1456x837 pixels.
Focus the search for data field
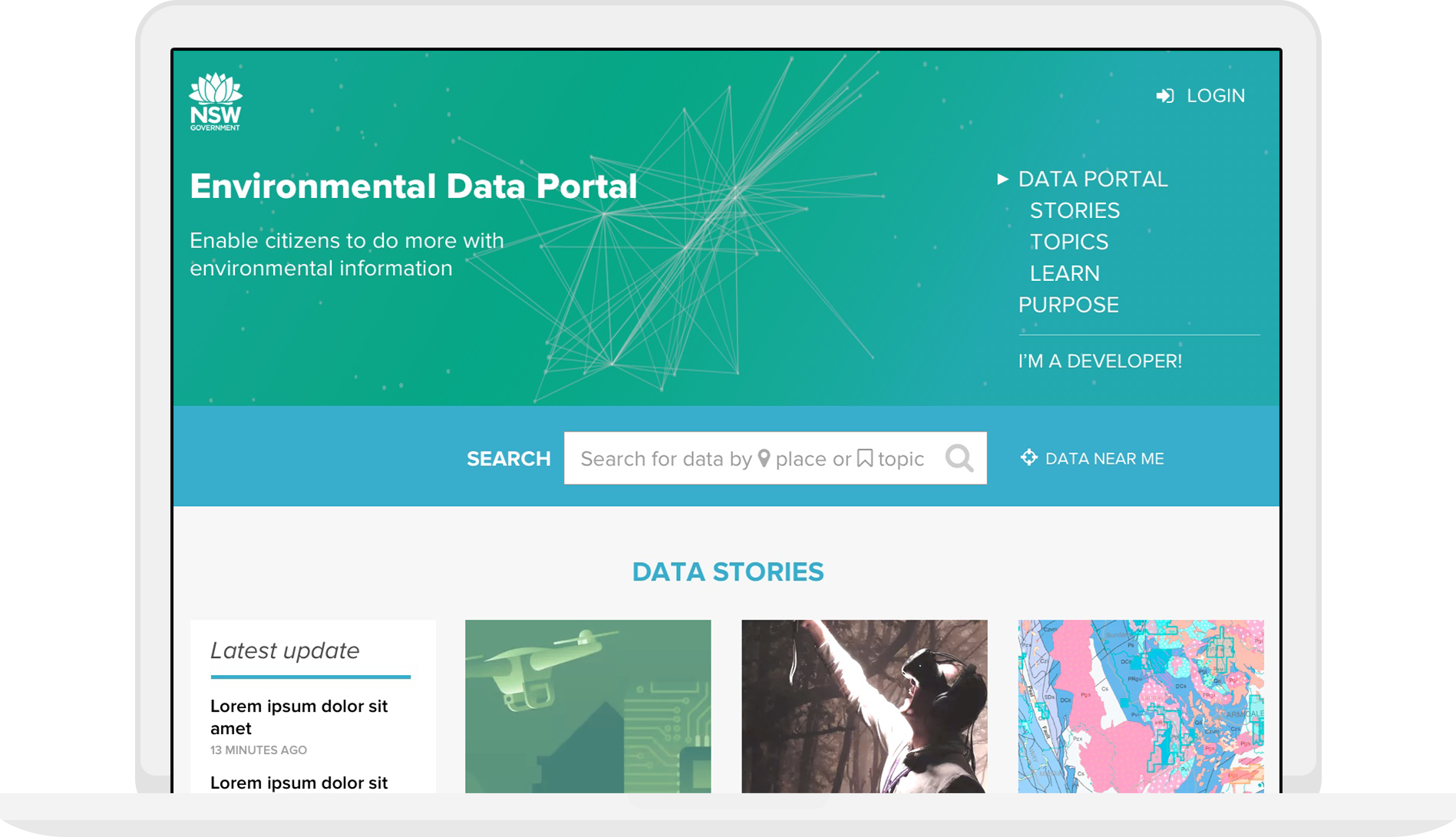752,458
